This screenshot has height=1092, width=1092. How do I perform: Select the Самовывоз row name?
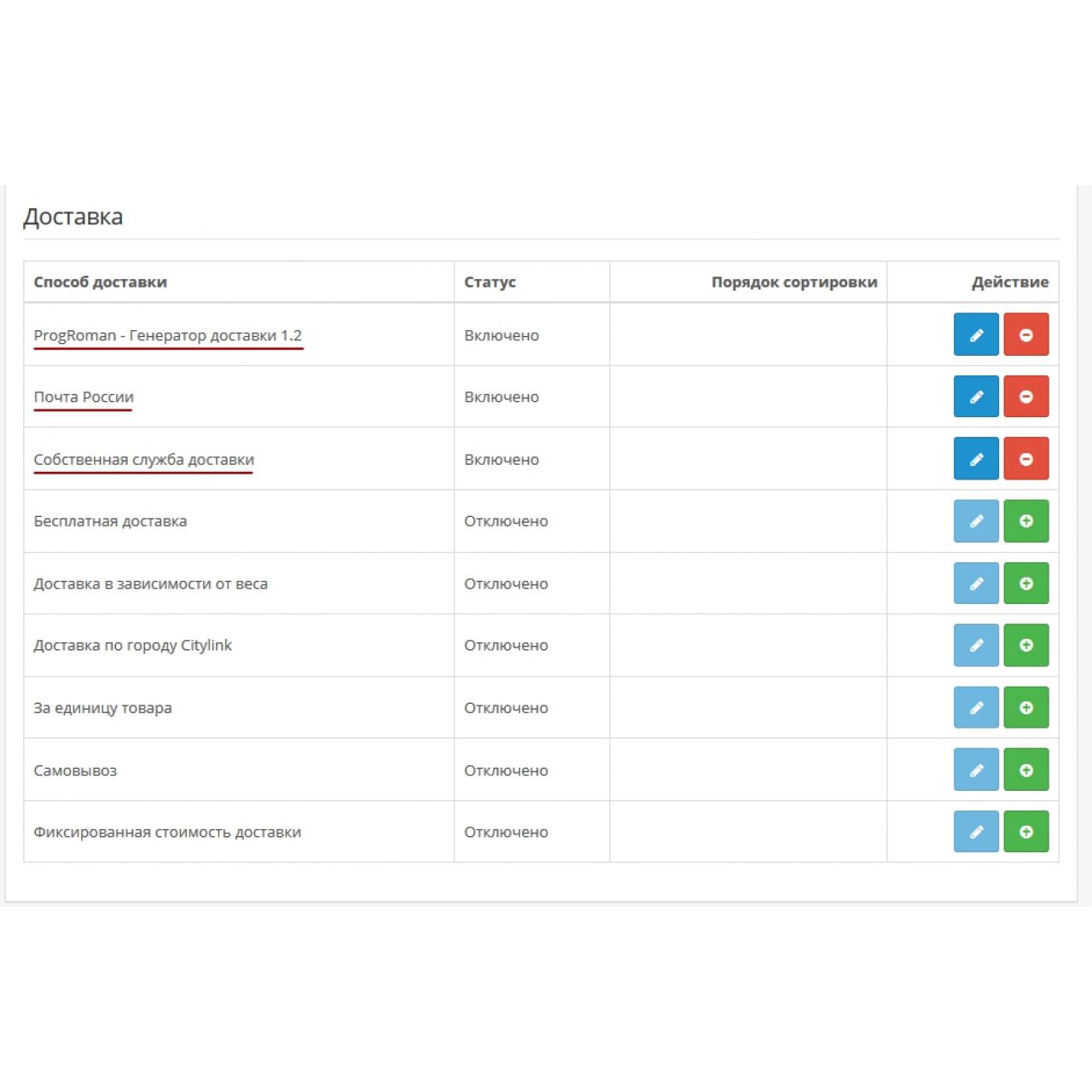coord(75,770)
